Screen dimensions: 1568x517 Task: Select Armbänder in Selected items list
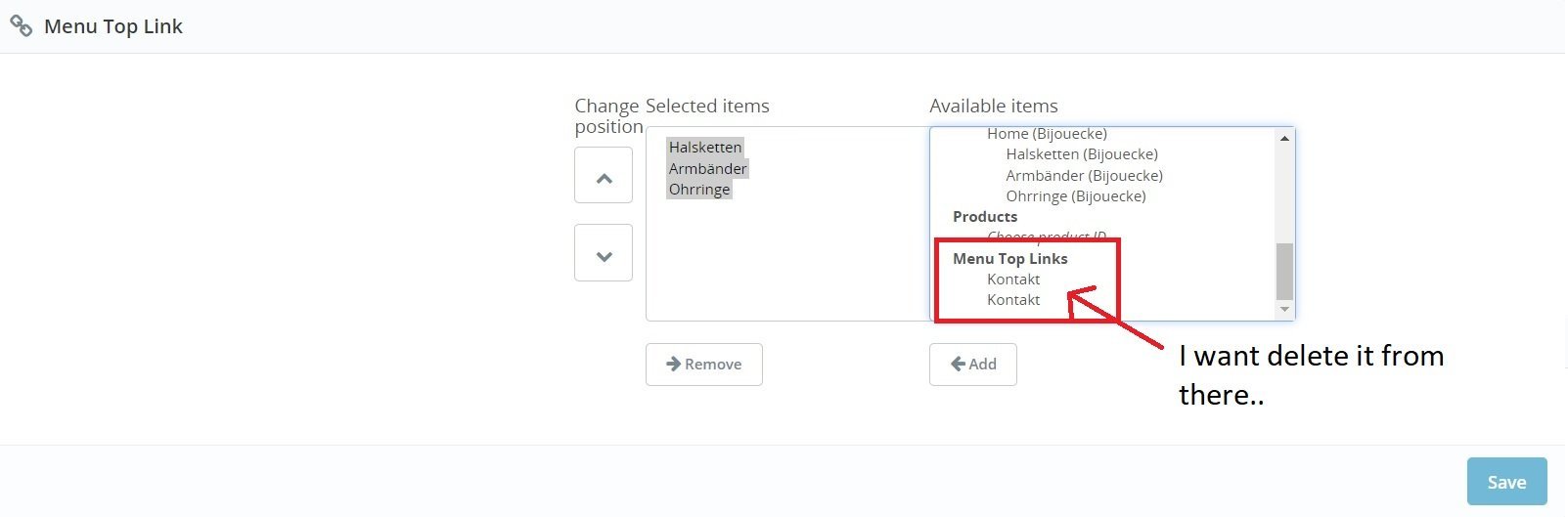click(x=707, y=169)
